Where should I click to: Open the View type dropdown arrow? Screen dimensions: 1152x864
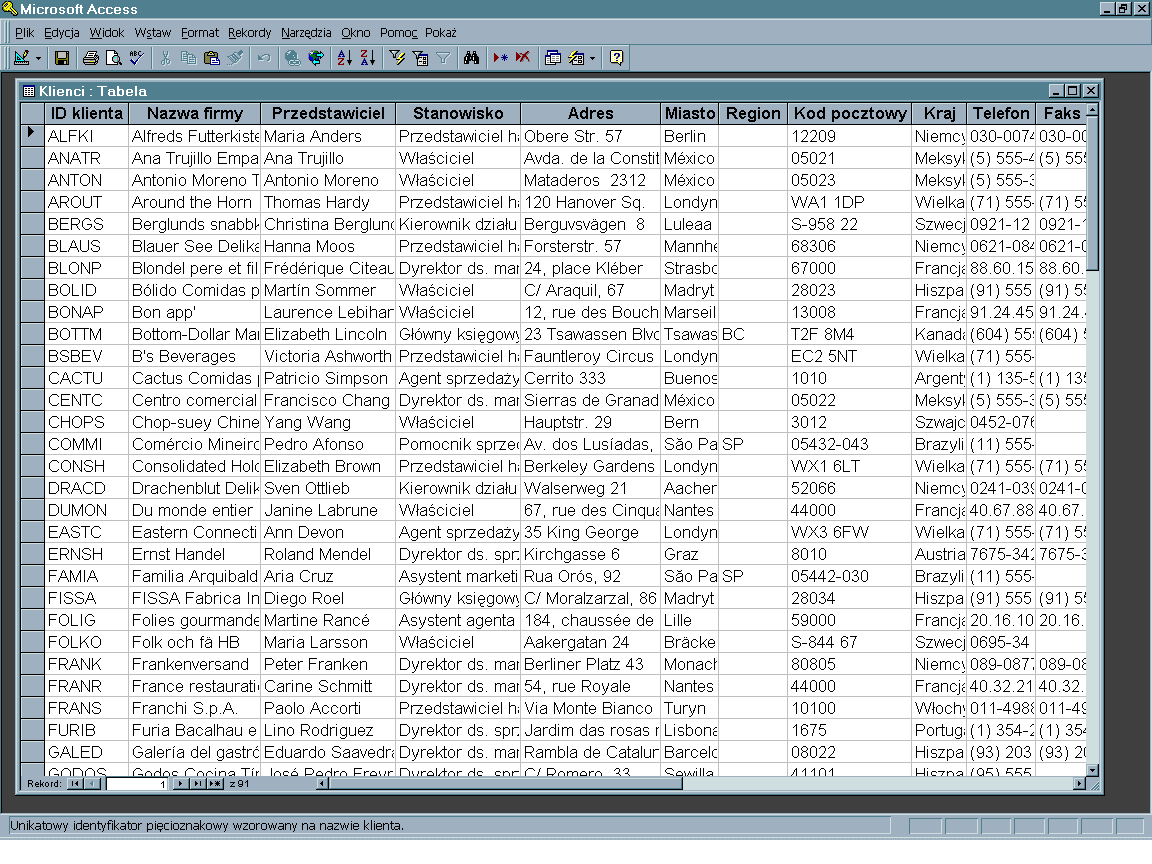point(38,58)
